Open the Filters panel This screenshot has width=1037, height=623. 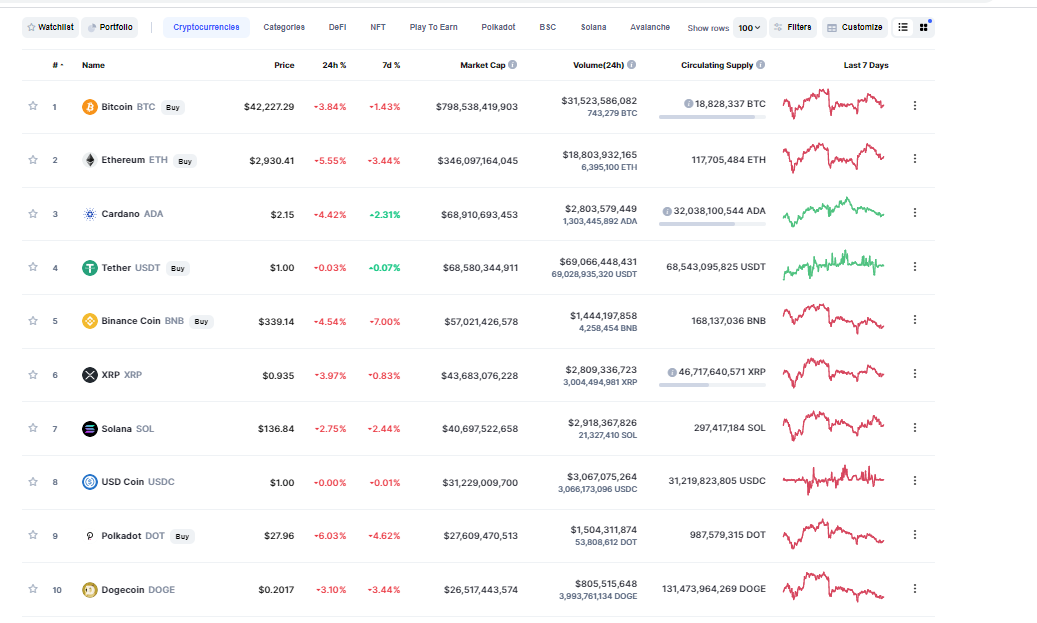[793, 27]
